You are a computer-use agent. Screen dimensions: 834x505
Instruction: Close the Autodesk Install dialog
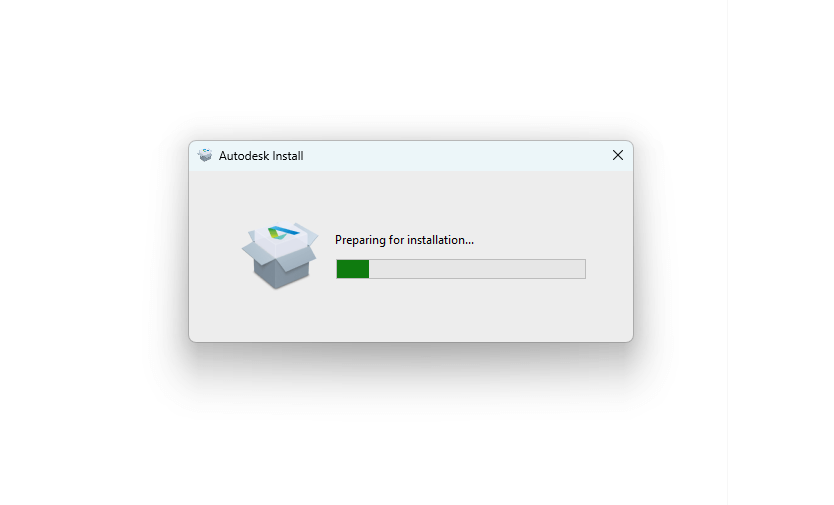pyautogui.click(x=618, y=155)
